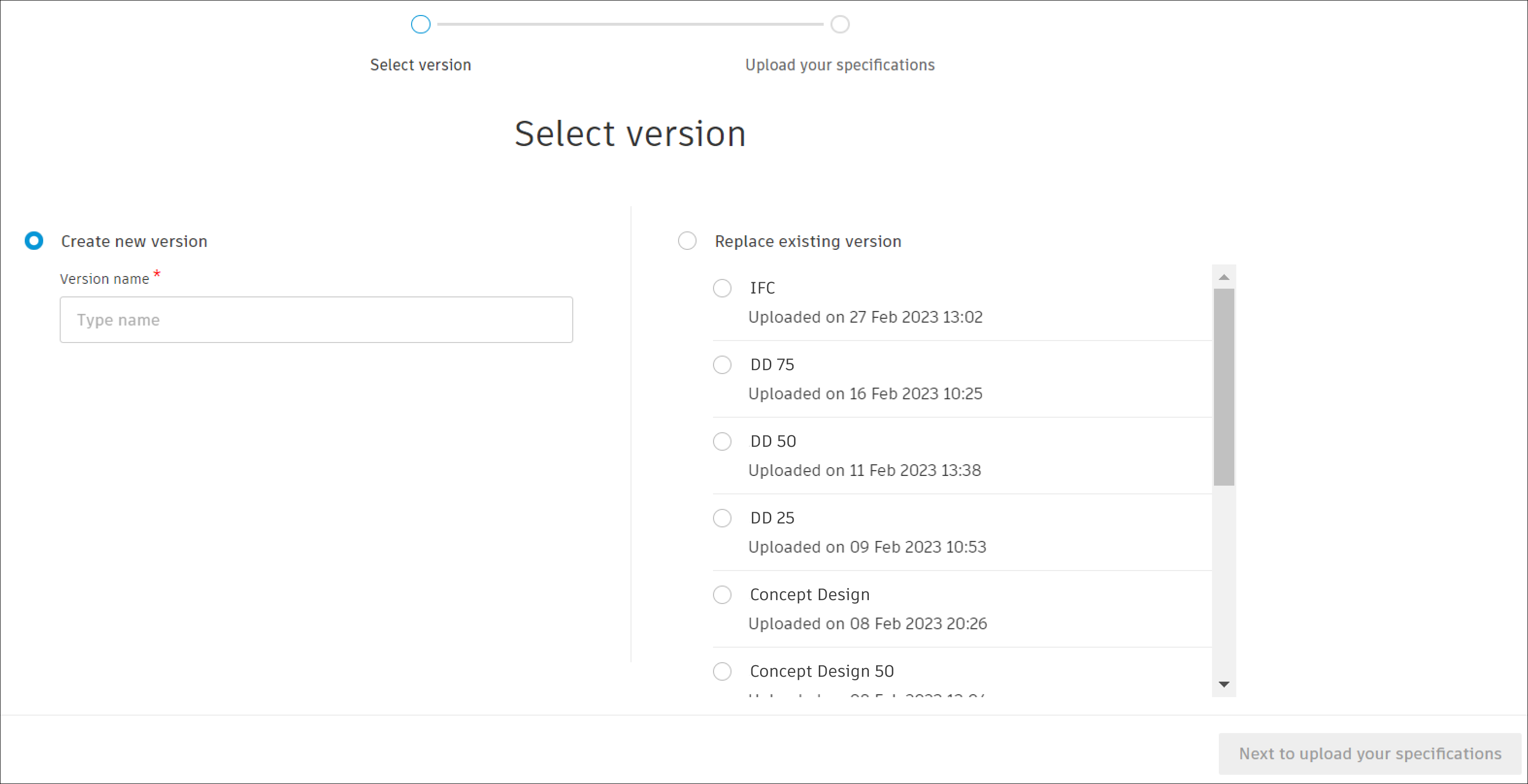Image resolution: width=1528 pixels, height=784 pixels.
Task: Choose the DD 75 version radio button
Action: (722, 365)
